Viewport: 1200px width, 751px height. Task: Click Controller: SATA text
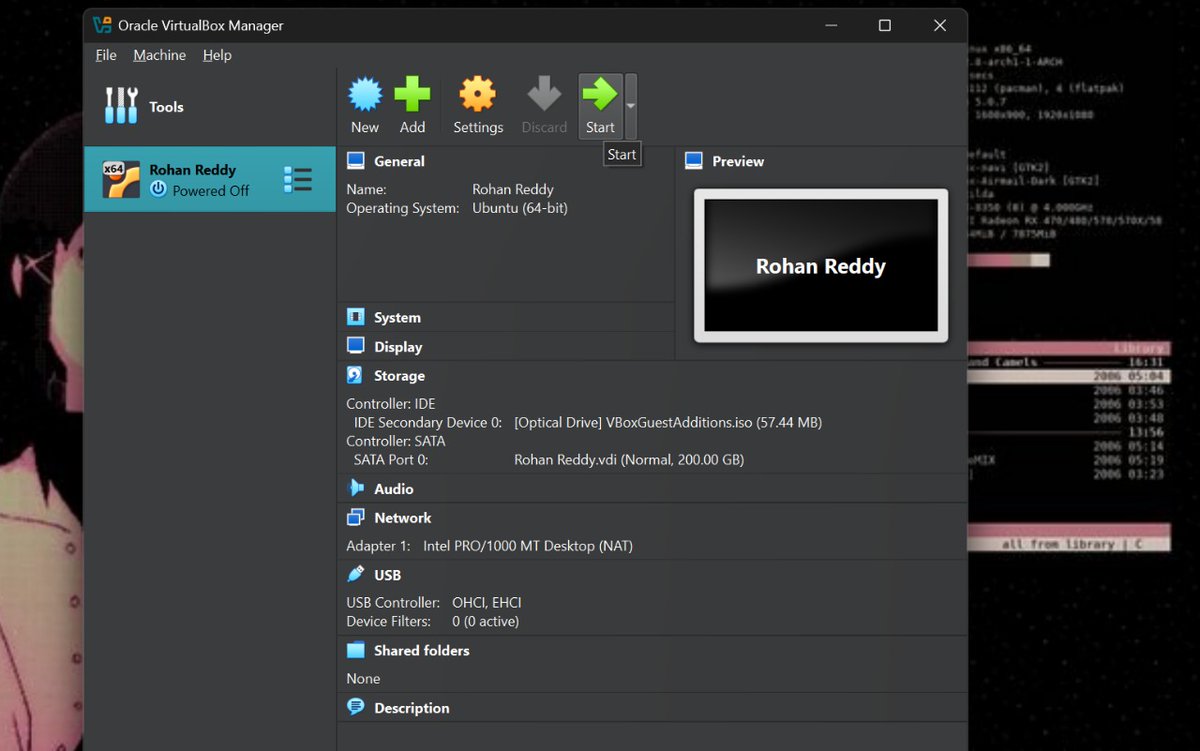[396, 441]
